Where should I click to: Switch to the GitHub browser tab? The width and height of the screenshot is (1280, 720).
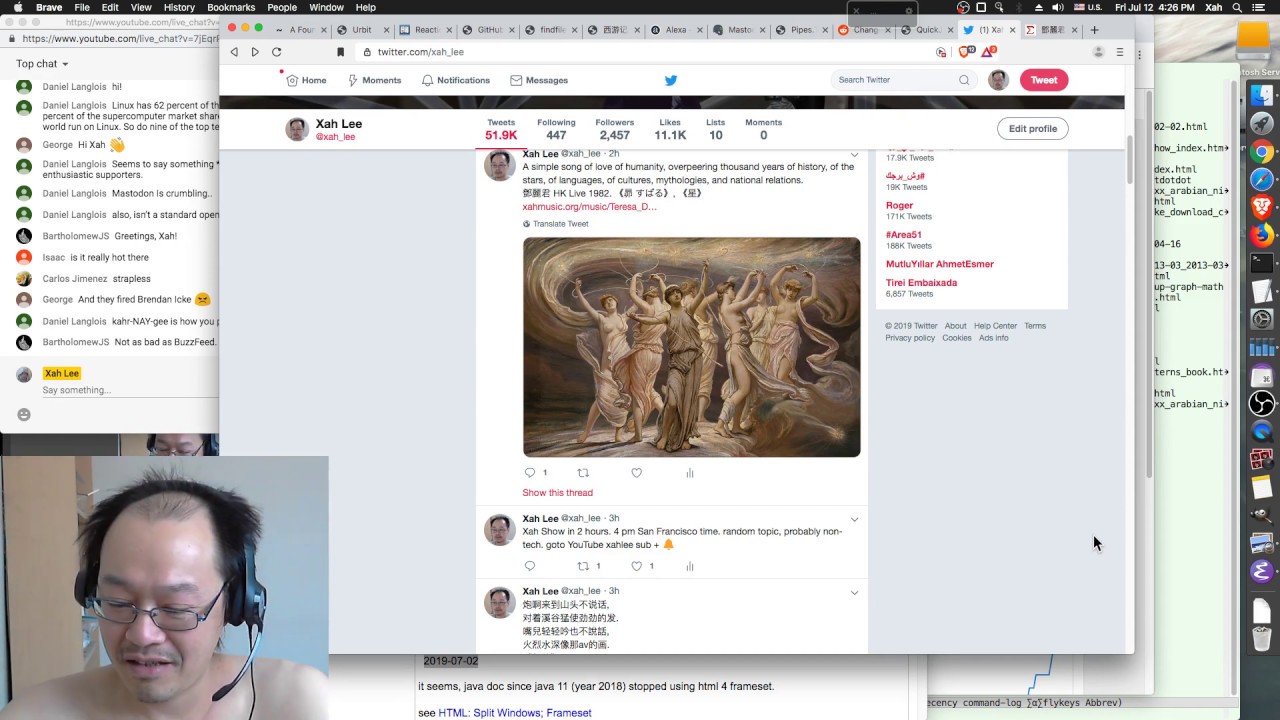pyautogui.click(x=488, y=30)
